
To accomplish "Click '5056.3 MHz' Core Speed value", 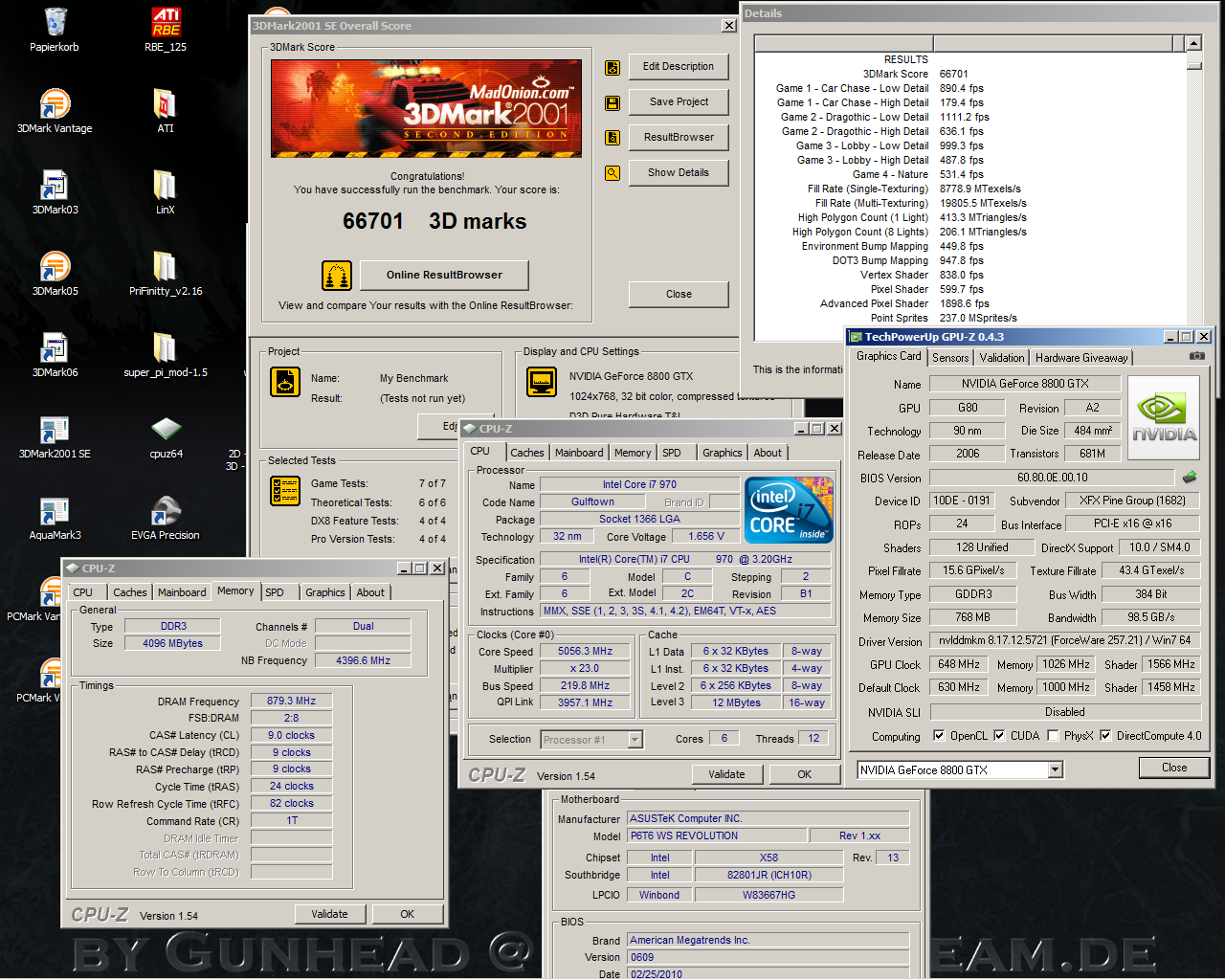I will pyautogui.click(x=585, y=651).
